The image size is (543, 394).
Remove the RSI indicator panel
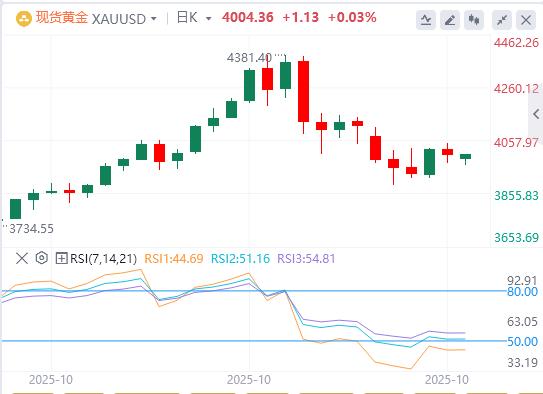pos(22,258)
